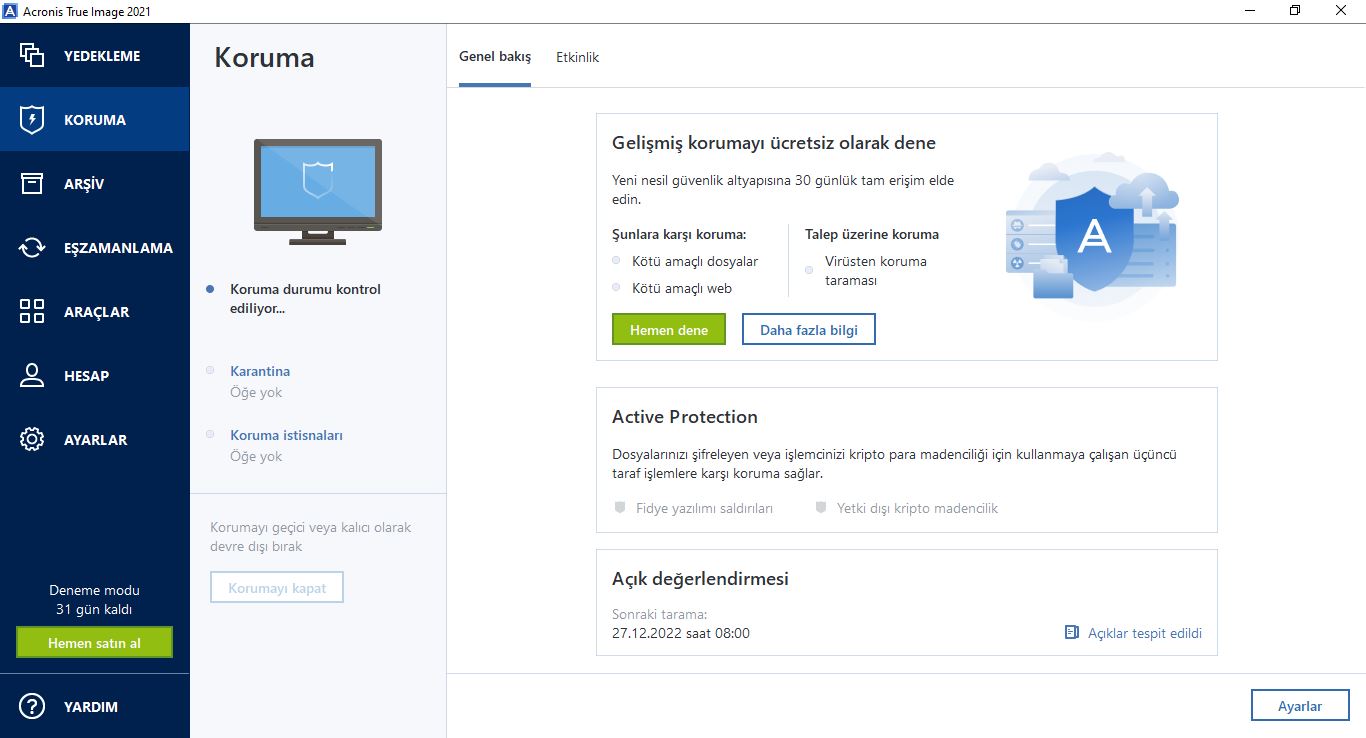
Task: Click the Virüsten koruma taraması item
Action: point(876,271)
